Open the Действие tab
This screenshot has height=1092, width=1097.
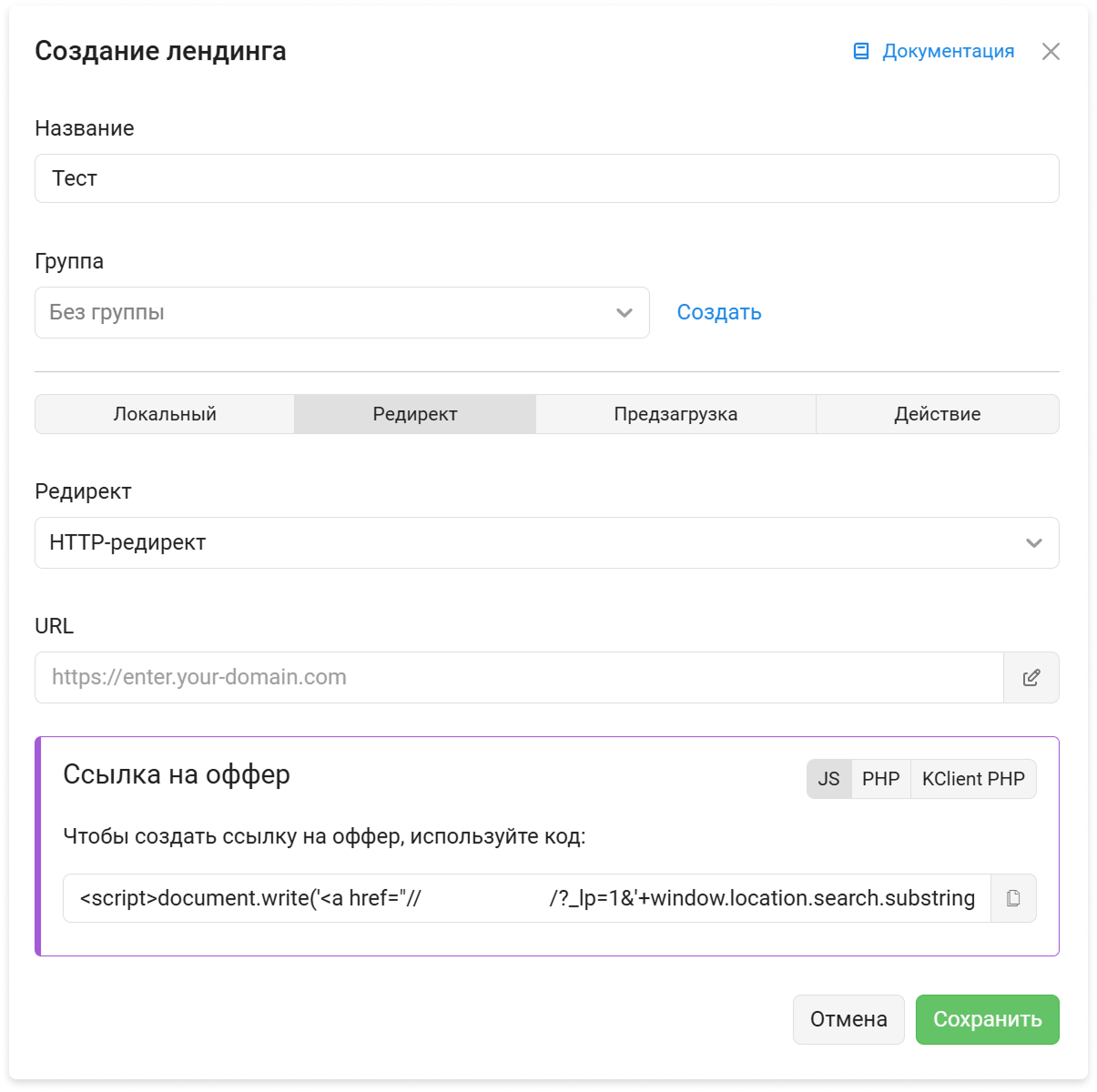pyautogui.click(x=938, y=414)
